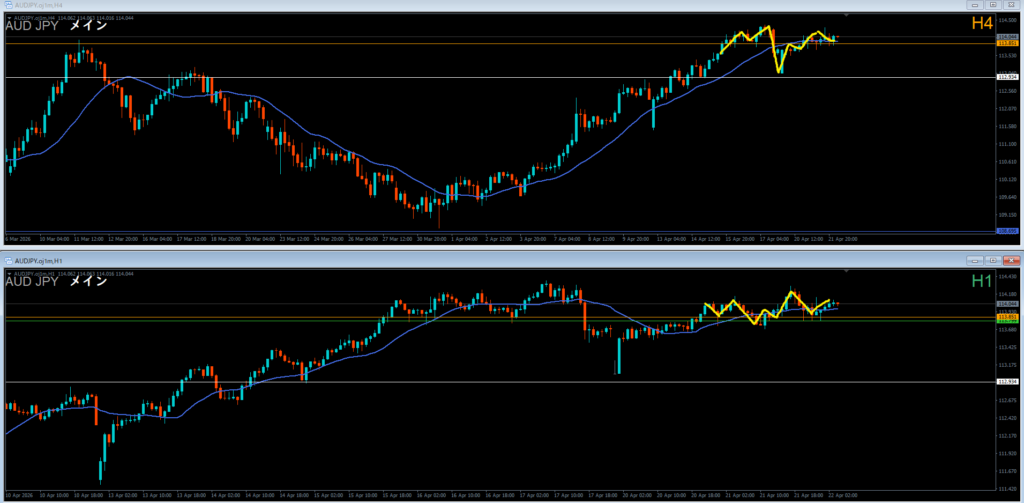Close the H1 chart window
The height and width of the screenshot is (503, 1024).
click(1011, 259)
